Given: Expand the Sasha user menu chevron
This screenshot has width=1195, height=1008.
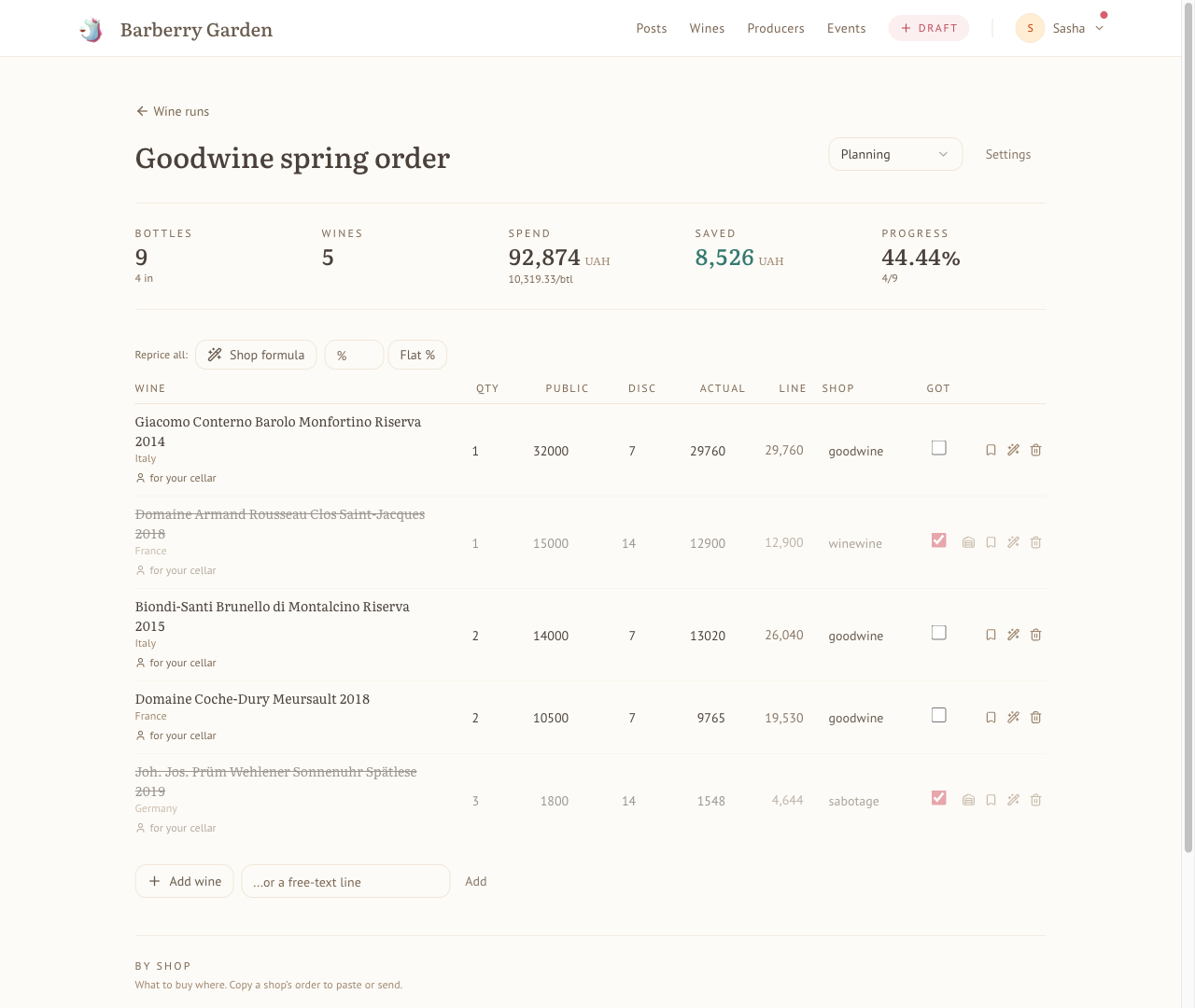Looking at the screenshot, I should pyautogui.click(x=1100, y=28).
